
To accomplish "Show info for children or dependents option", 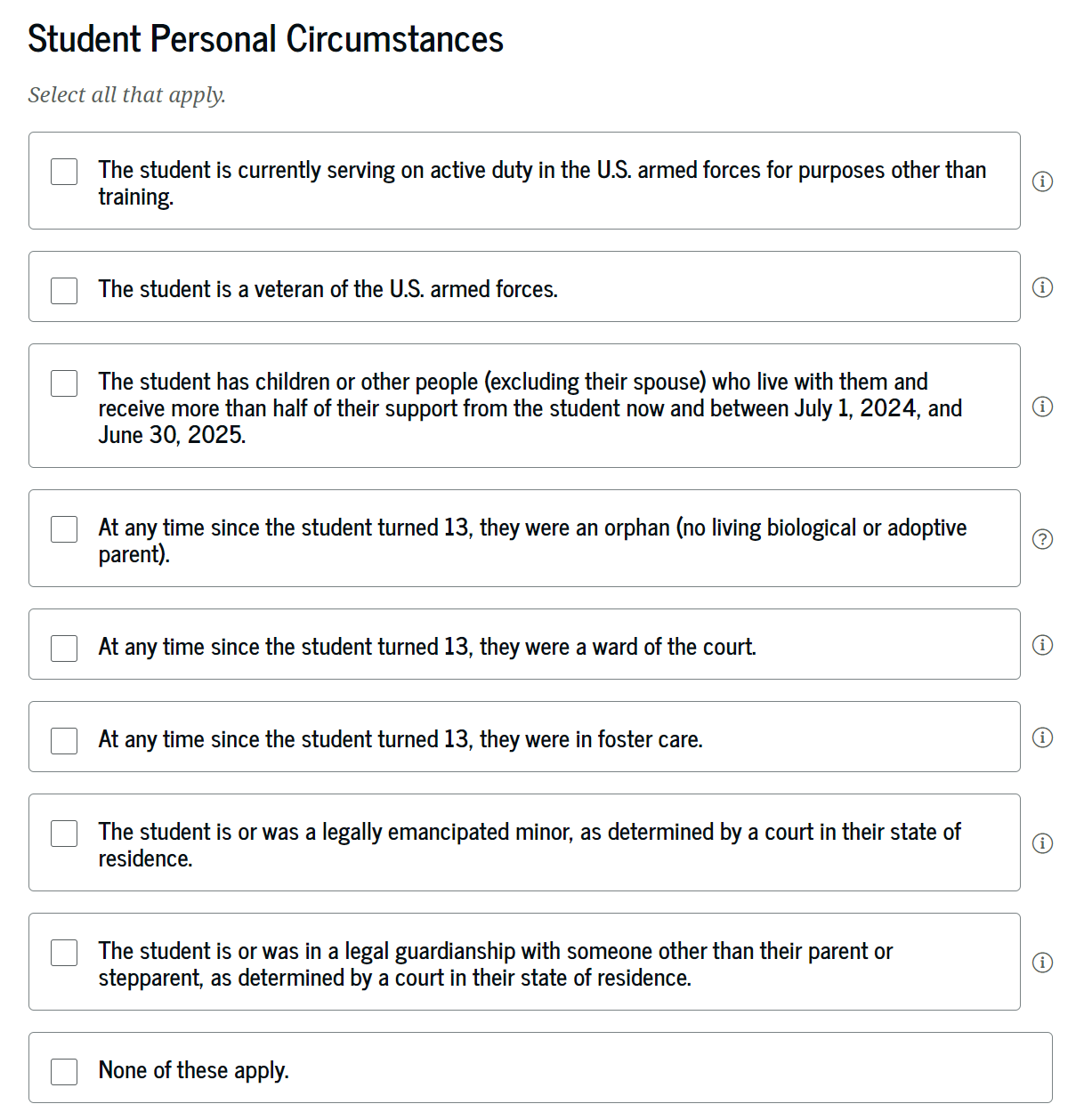I will pos(1042,407).
